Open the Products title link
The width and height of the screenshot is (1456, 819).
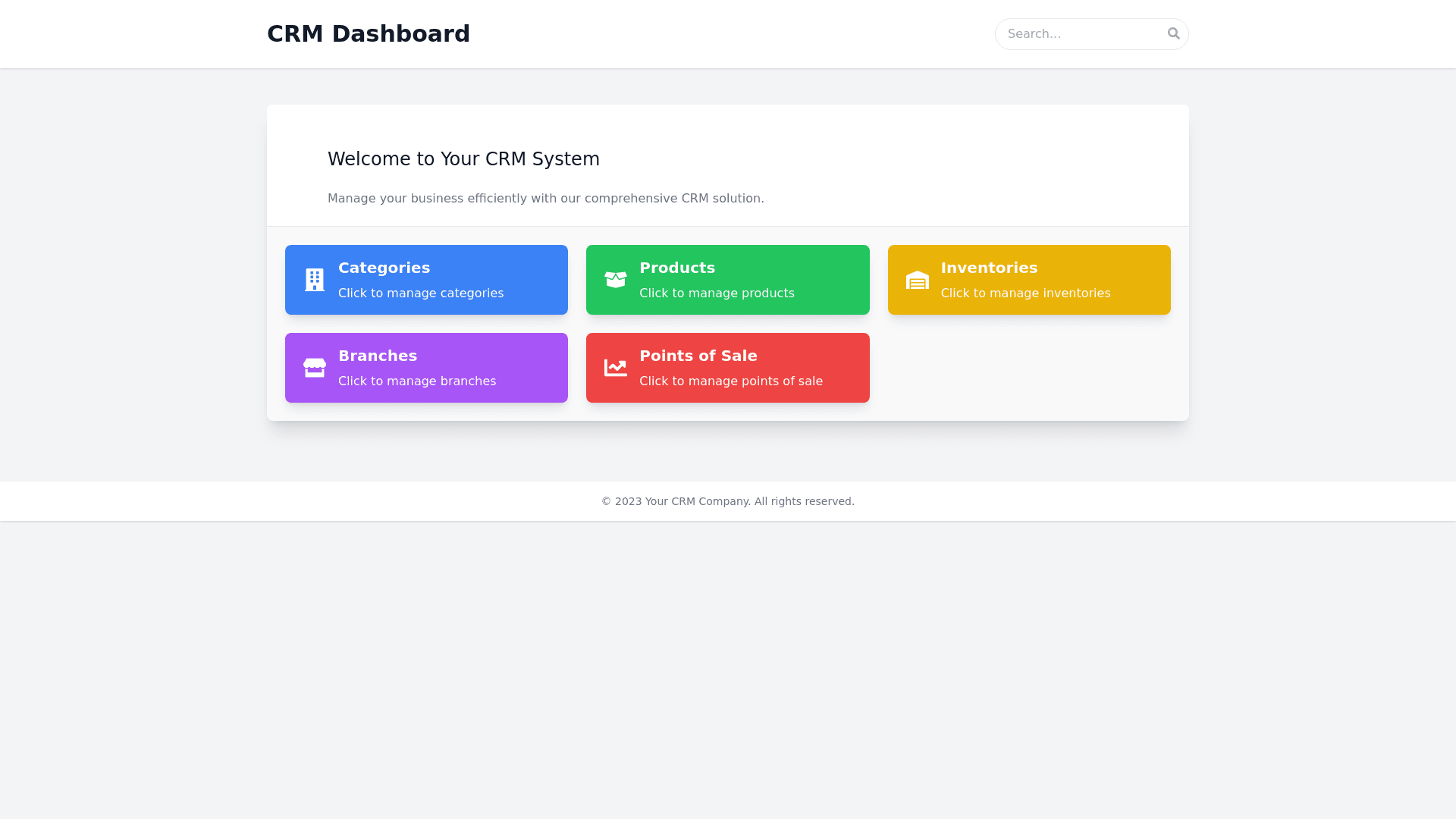(676, 268)
